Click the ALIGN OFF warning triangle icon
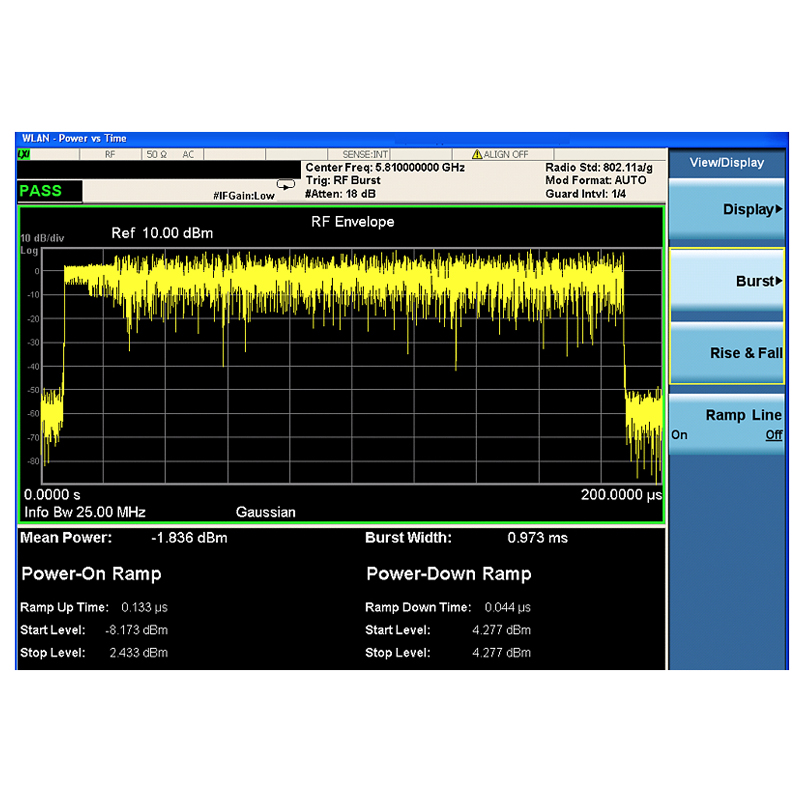The image size is (800, 800). click(477, 154)
